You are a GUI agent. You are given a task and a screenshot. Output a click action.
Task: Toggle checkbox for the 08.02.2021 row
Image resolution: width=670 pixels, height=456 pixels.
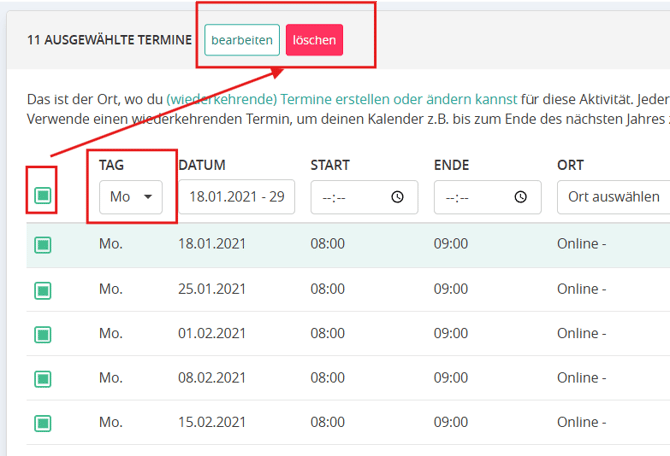pyautogui.click(x=42, y=378)
